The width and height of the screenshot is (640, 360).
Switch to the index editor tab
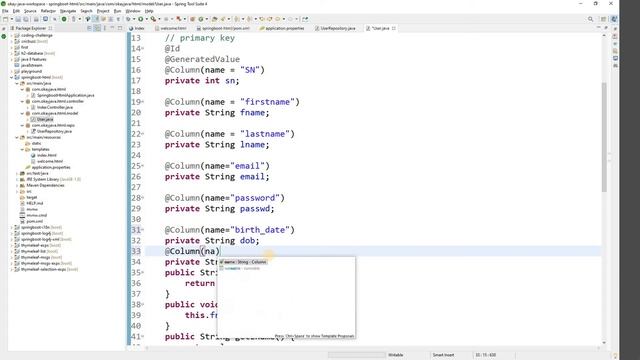pos(137,28)
